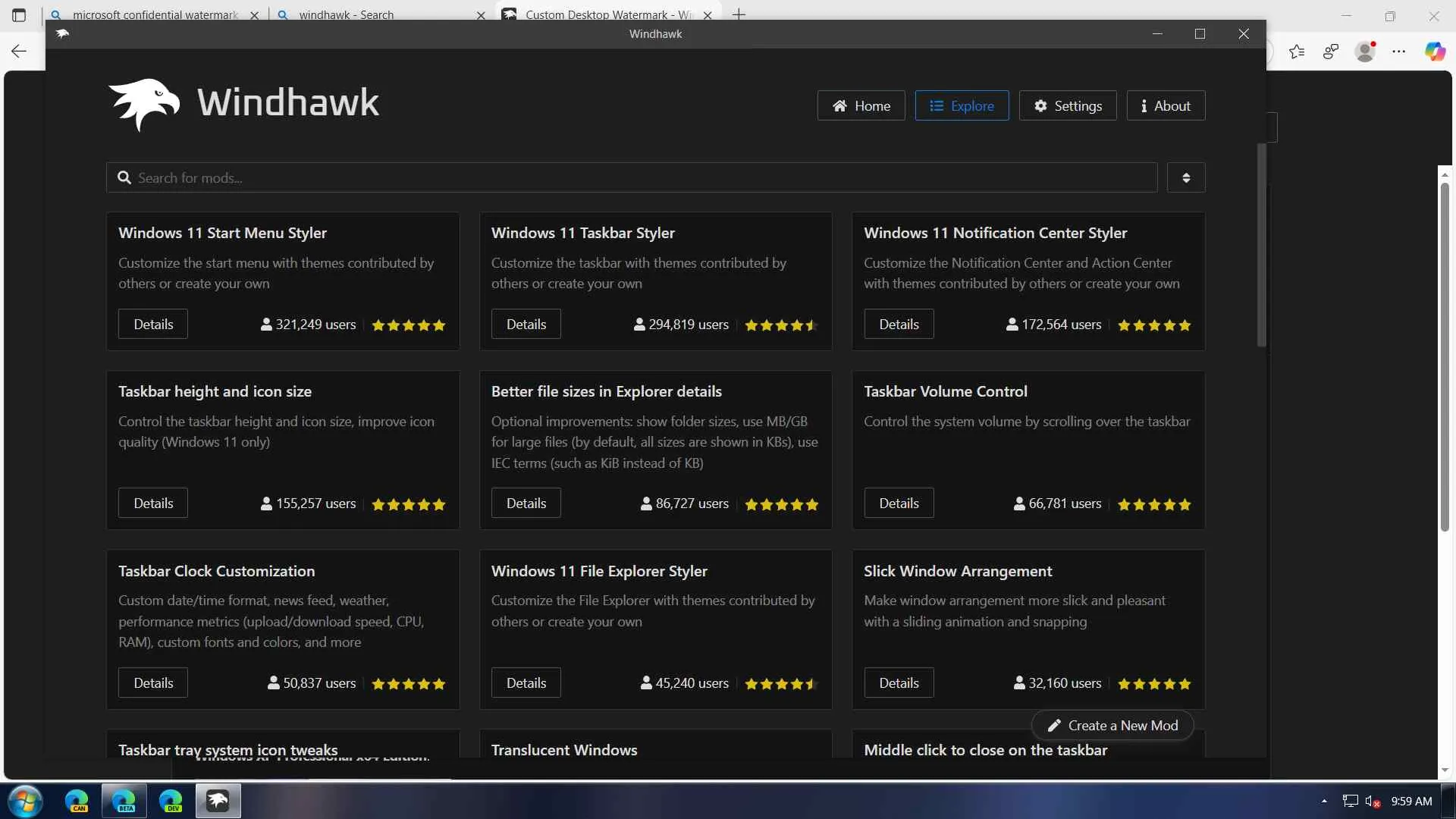
Task: Open the mod sort order dropdown
Action: tap(1186, 177)
